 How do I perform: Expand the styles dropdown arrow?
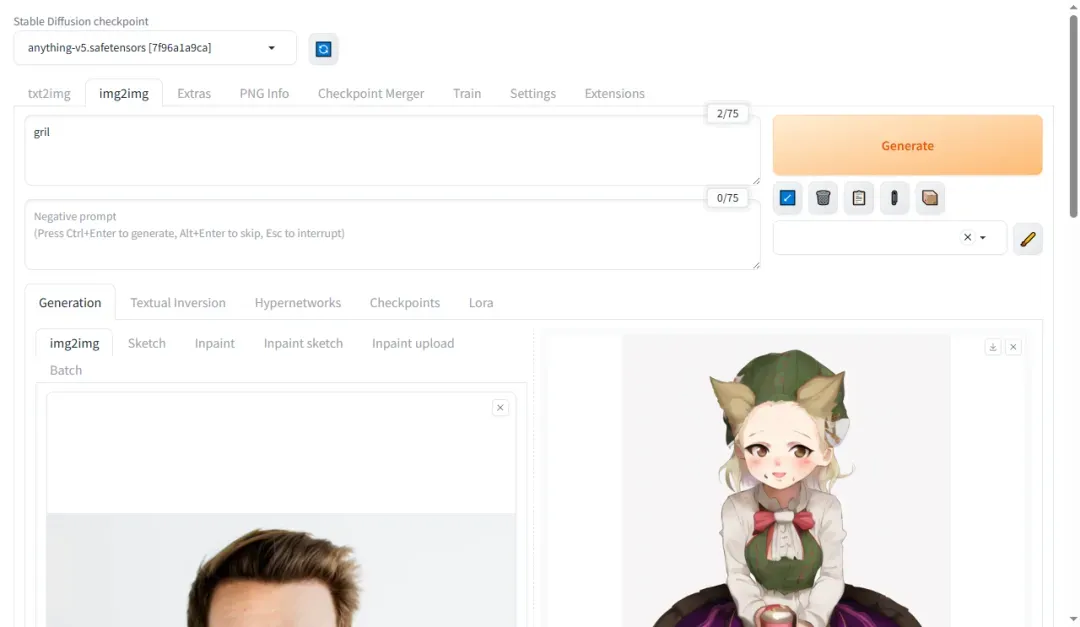[x=983, y=238]
